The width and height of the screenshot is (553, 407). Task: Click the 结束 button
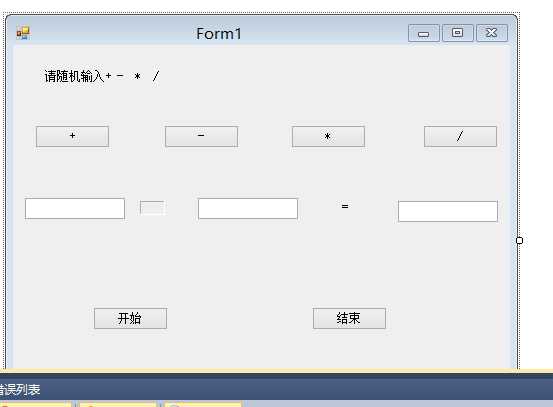[x=349, y=318]
